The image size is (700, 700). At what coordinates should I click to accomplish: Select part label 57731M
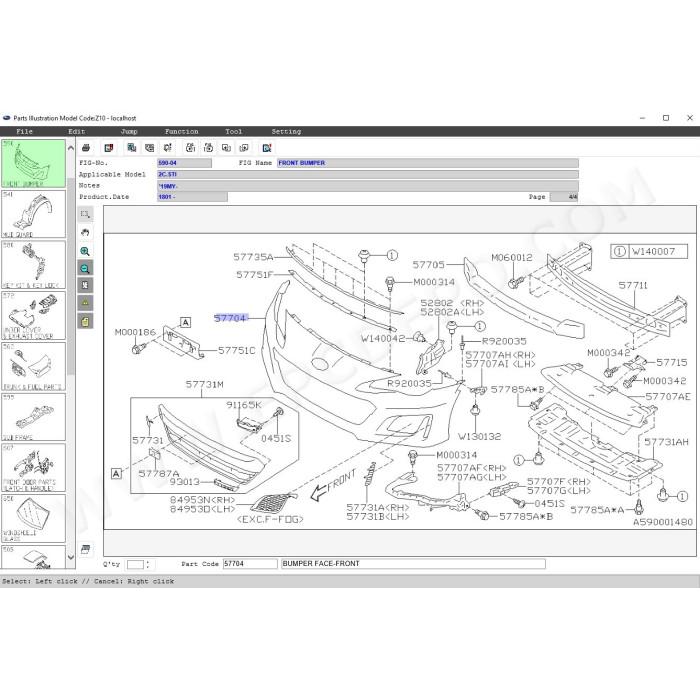pos(204,384)
